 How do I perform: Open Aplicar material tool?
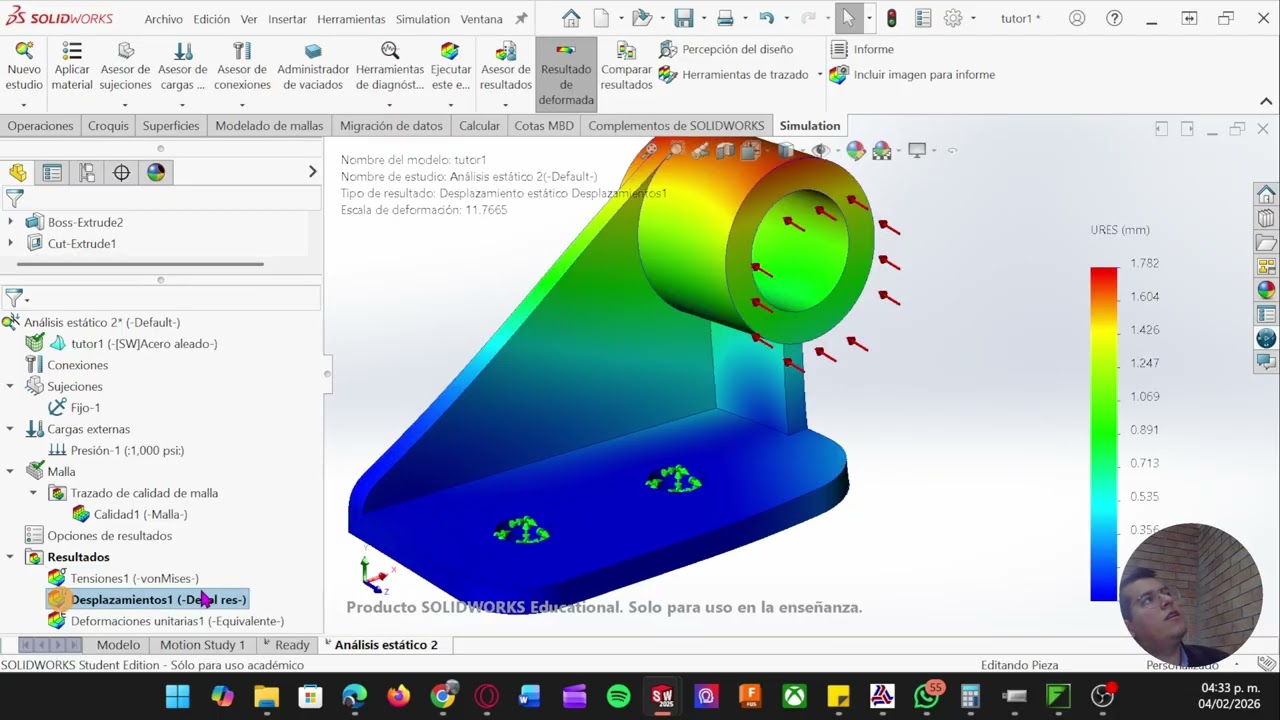coord(72,68)
